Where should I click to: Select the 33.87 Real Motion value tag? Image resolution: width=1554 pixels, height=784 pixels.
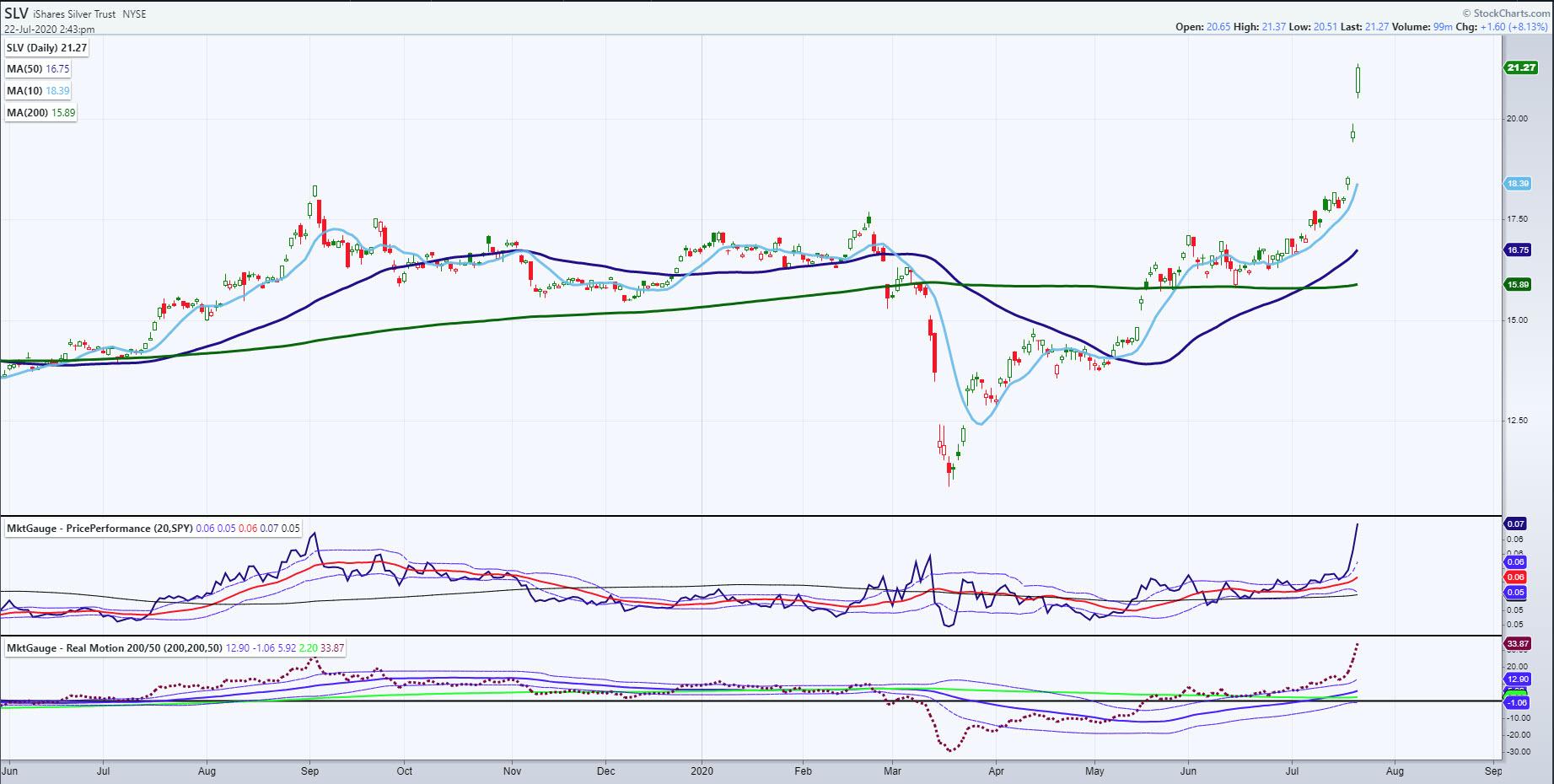click(x=1518, y=644)
